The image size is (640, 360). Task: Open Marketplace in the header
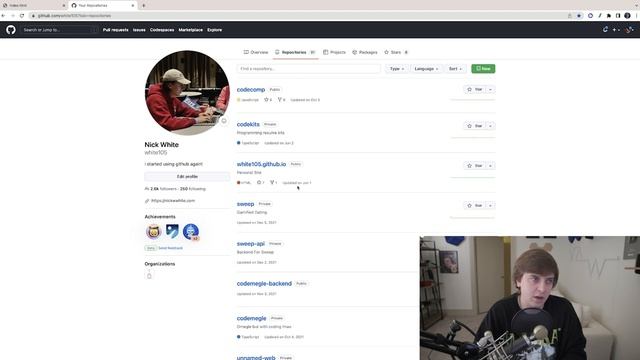[x=190, y=30]
